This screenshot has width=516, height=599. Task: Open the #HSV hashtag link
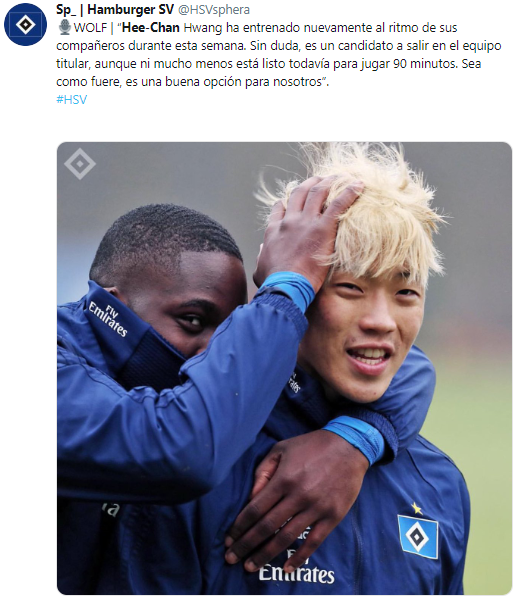click(71, 100)
